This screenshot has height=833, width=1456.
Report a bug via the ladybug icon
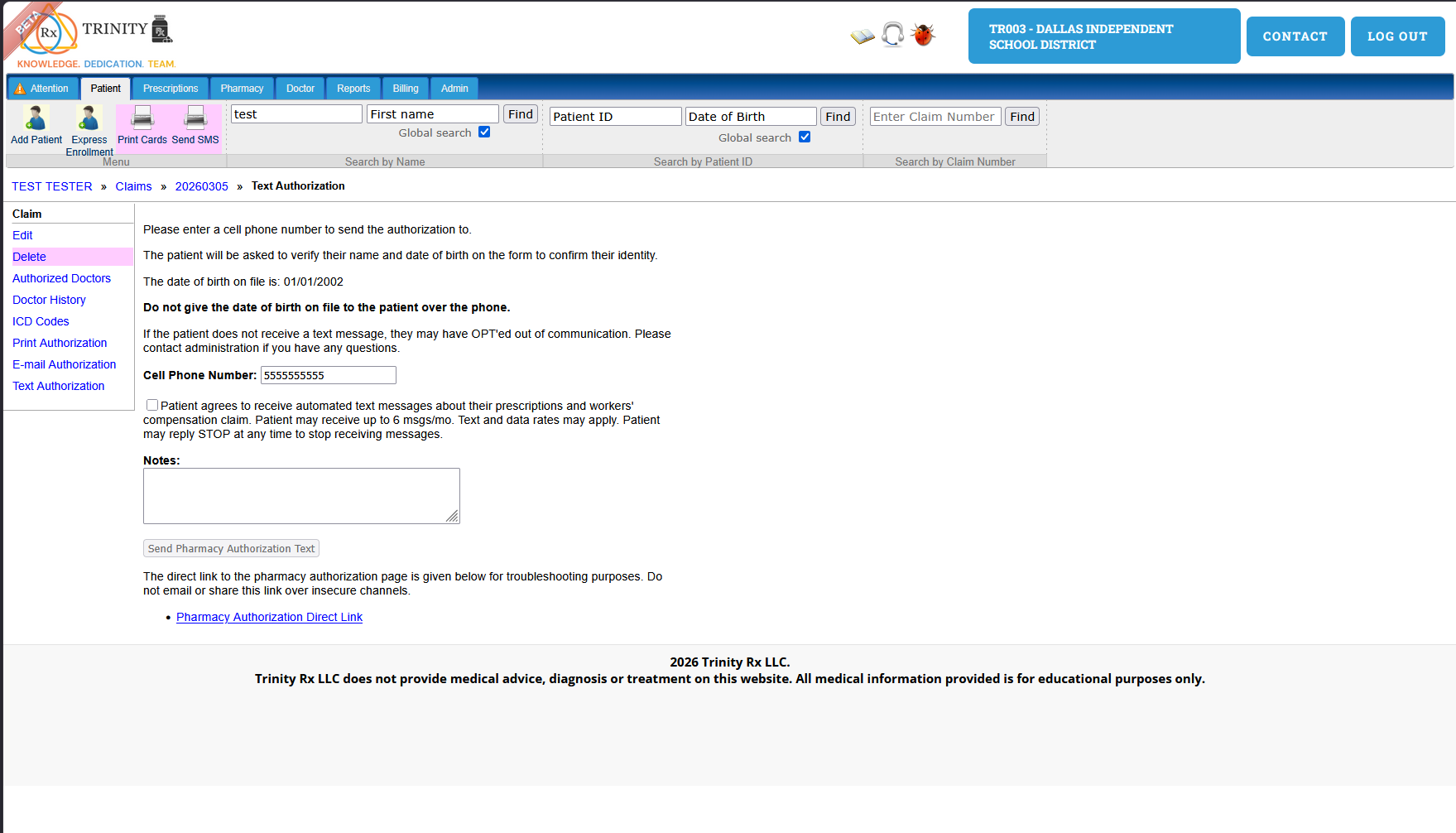(x=922, y=35)
